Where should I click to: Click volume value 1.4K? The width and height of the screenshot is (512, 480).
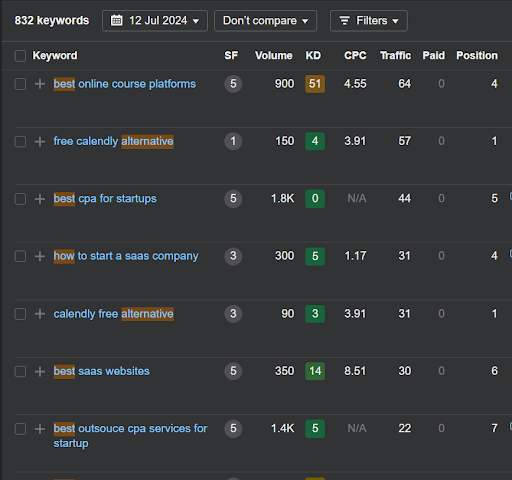282,428
